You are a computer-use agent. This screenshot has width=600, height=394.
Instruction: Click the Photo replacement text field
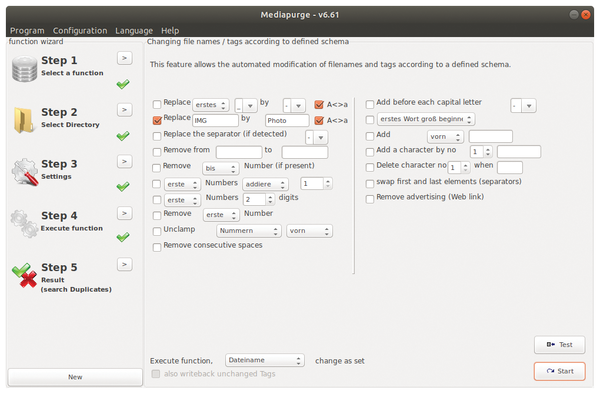[x=287, y=120]
